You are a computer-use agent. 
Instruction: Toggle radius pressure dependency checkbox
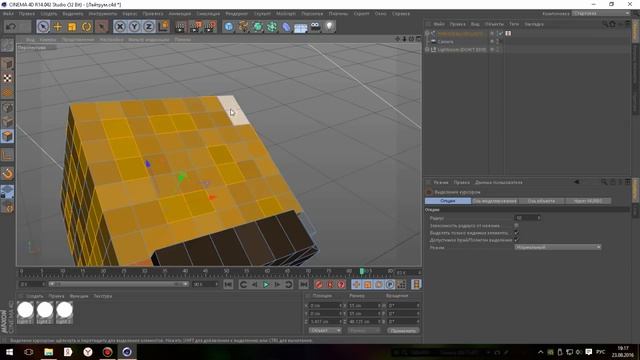(x=516, y=225)
